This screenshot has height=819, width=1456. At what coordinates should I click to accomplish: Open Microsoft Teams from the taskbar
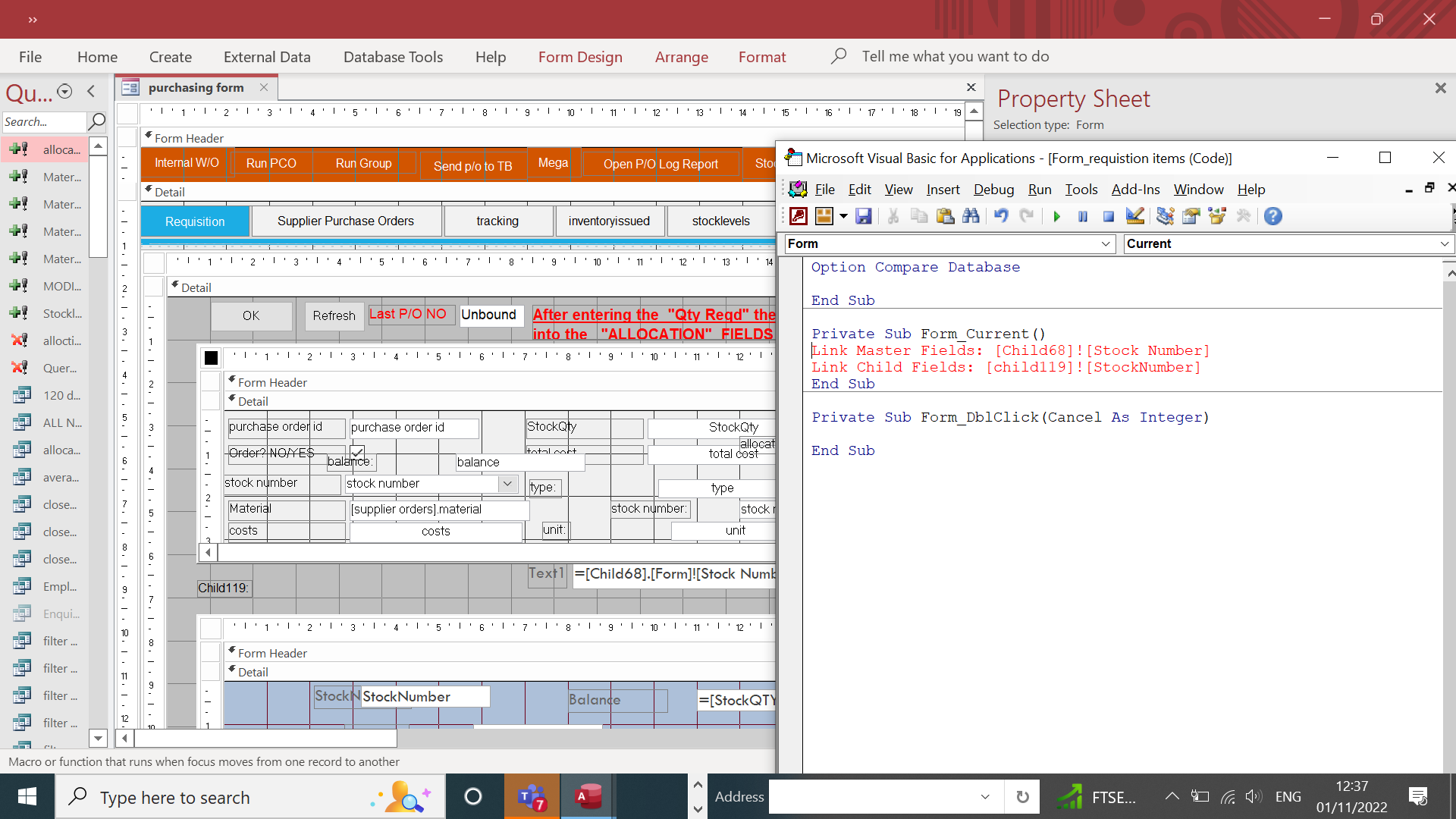532,796
